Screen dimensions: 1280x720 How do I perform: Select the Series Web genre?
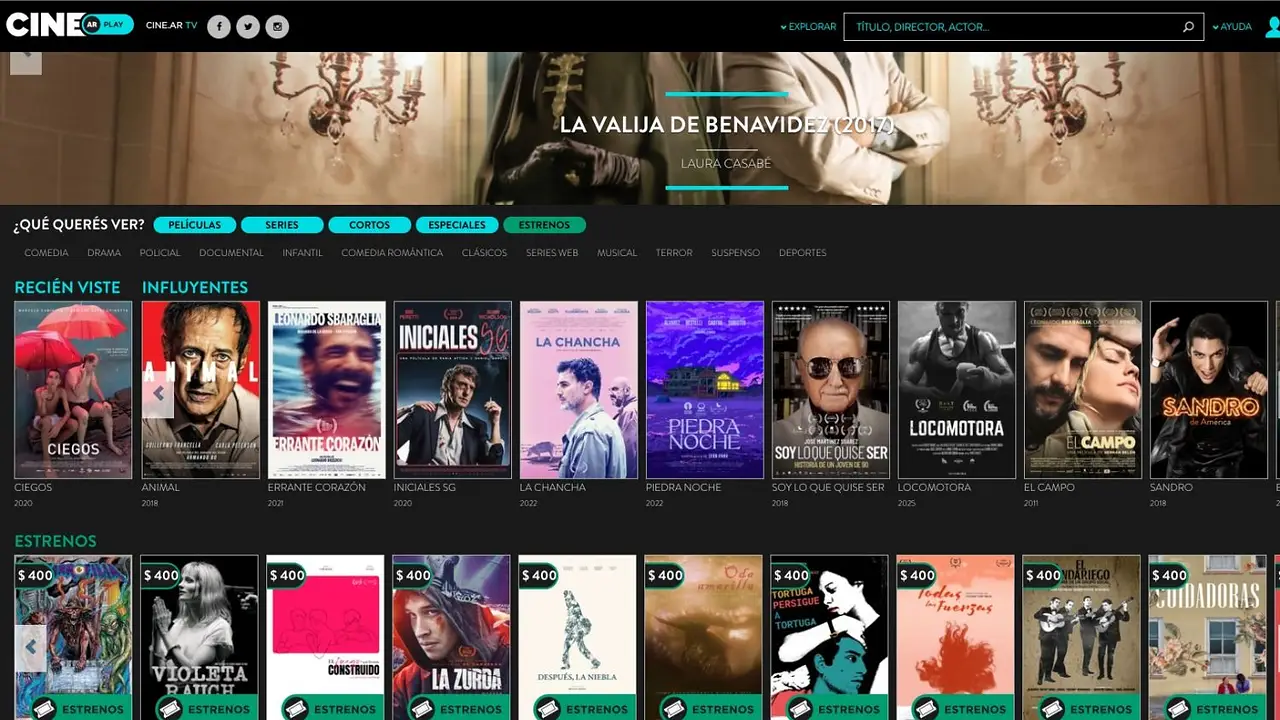pos(552,253)
